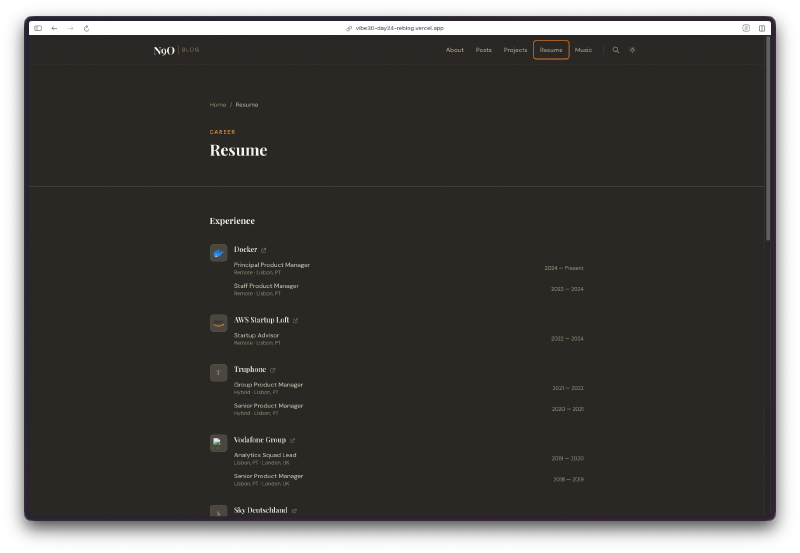Open the search magnifier icon

click(x=616, y=50)
